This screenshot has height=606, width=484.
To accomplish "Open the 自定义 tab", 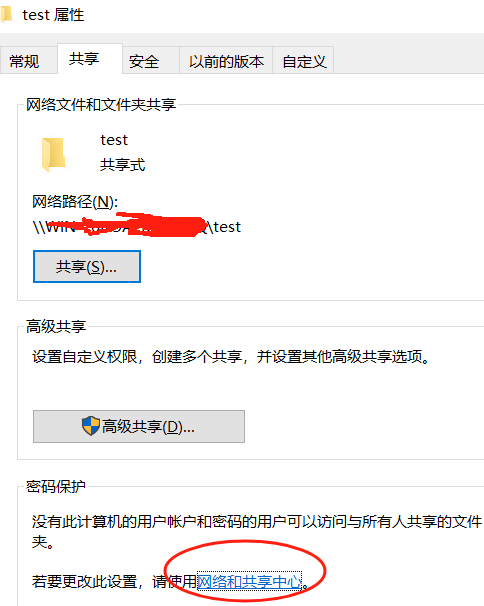I will [303, 61].
